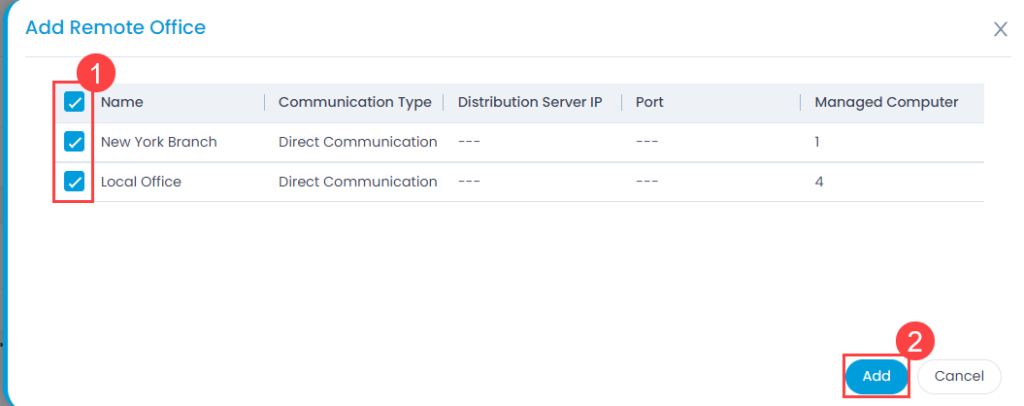Select the New York Branch name cell
1024x406 pixels.
point(159,142)
